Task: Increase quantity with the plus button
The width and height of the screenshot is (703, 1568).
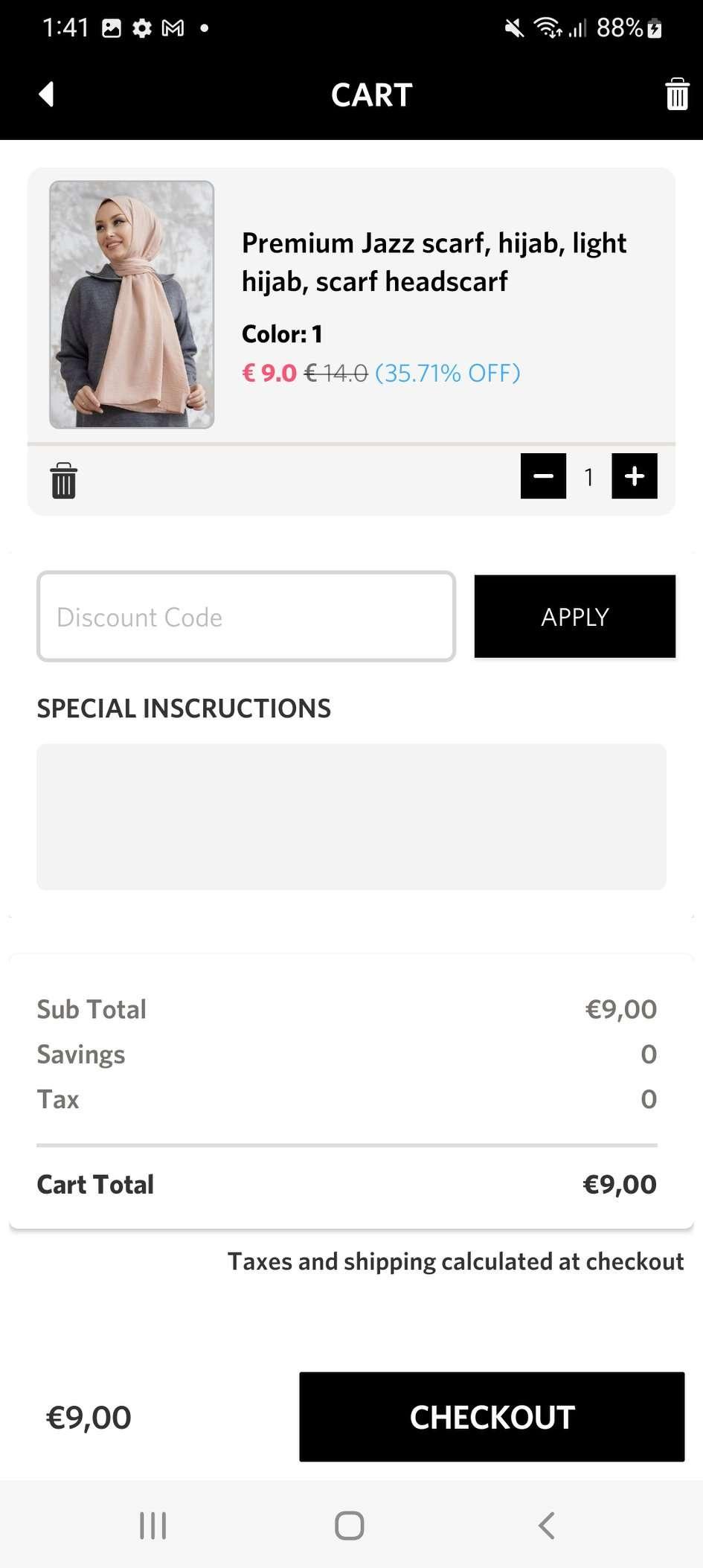Action: pos(635,476)
